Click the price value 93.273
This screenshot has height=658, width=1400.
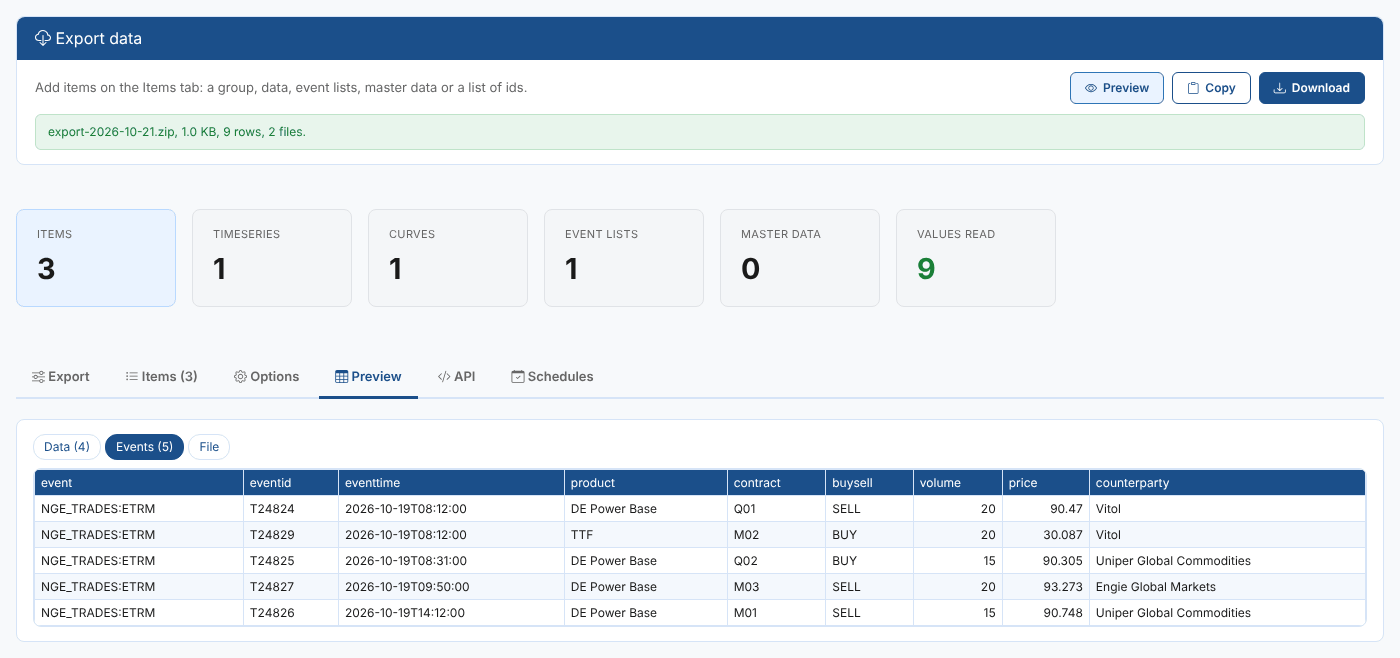[1046, 587]
